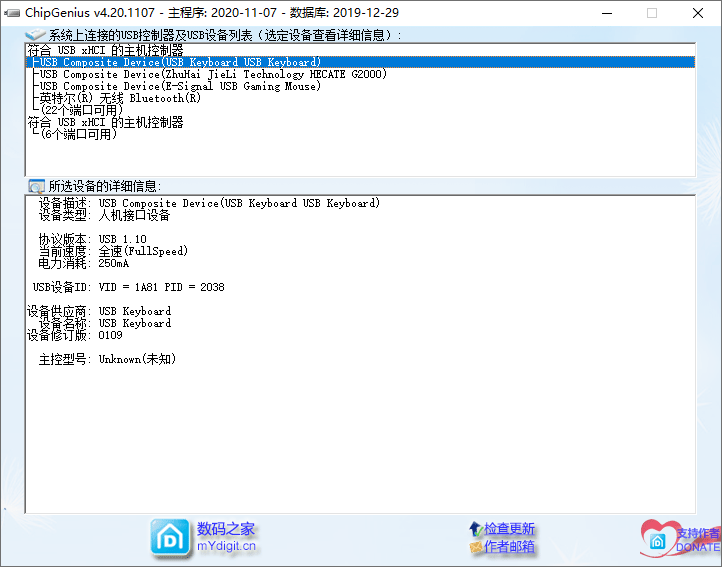
Task: Minimize the ChipGenius window
Action: point(607,13)
